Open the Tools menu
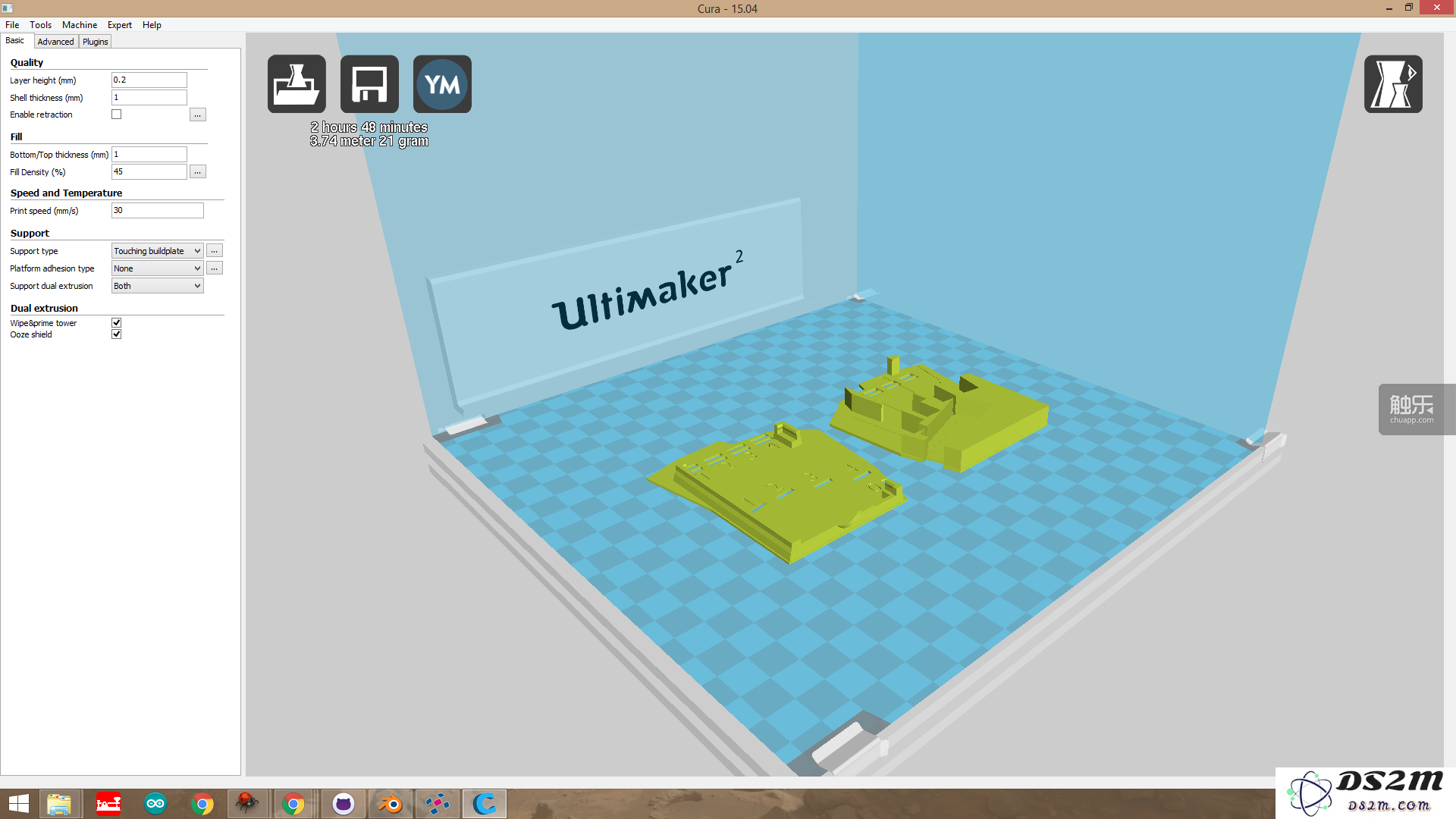Image resolution: width=1456 pixels, height=819 pixels. pos(41,25)
